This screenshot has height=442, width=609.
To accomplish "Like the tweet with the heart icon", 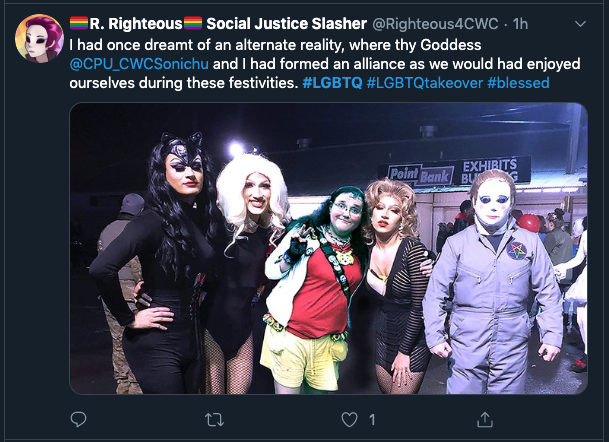I will [x=349, y=420].
